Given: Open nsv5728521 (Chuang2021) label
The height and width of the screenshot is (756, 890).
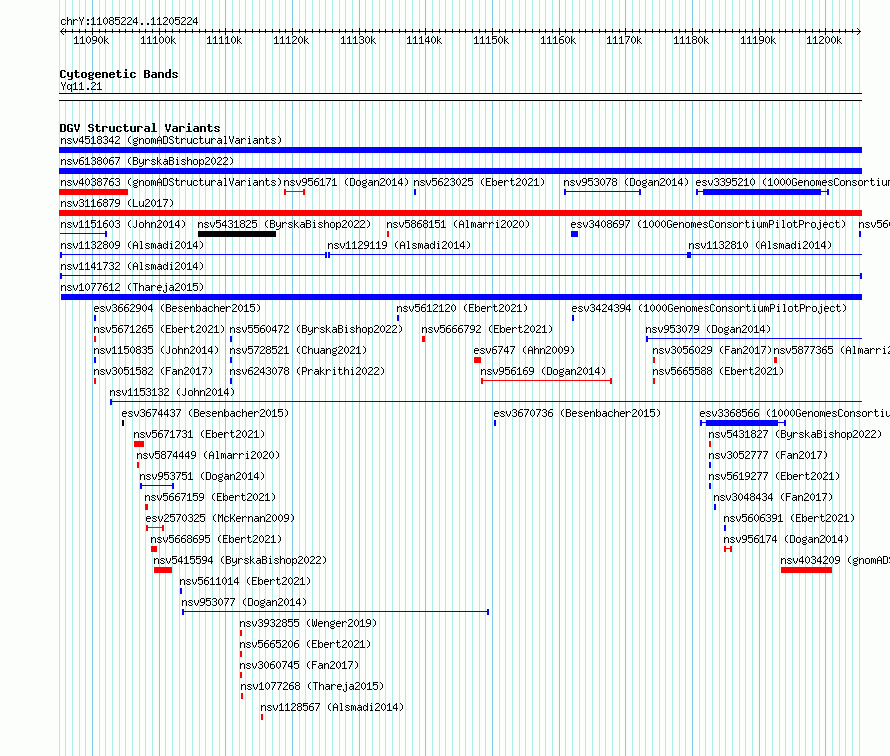Looking at the screenshot, I should click(298, 350).
